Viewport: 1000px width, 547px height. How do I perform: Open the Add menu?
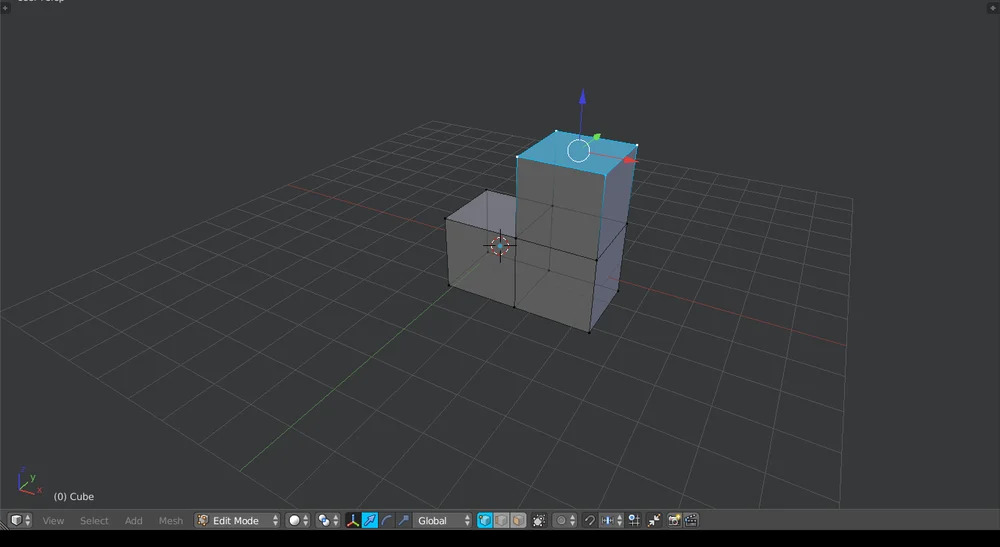click(133, 521)
